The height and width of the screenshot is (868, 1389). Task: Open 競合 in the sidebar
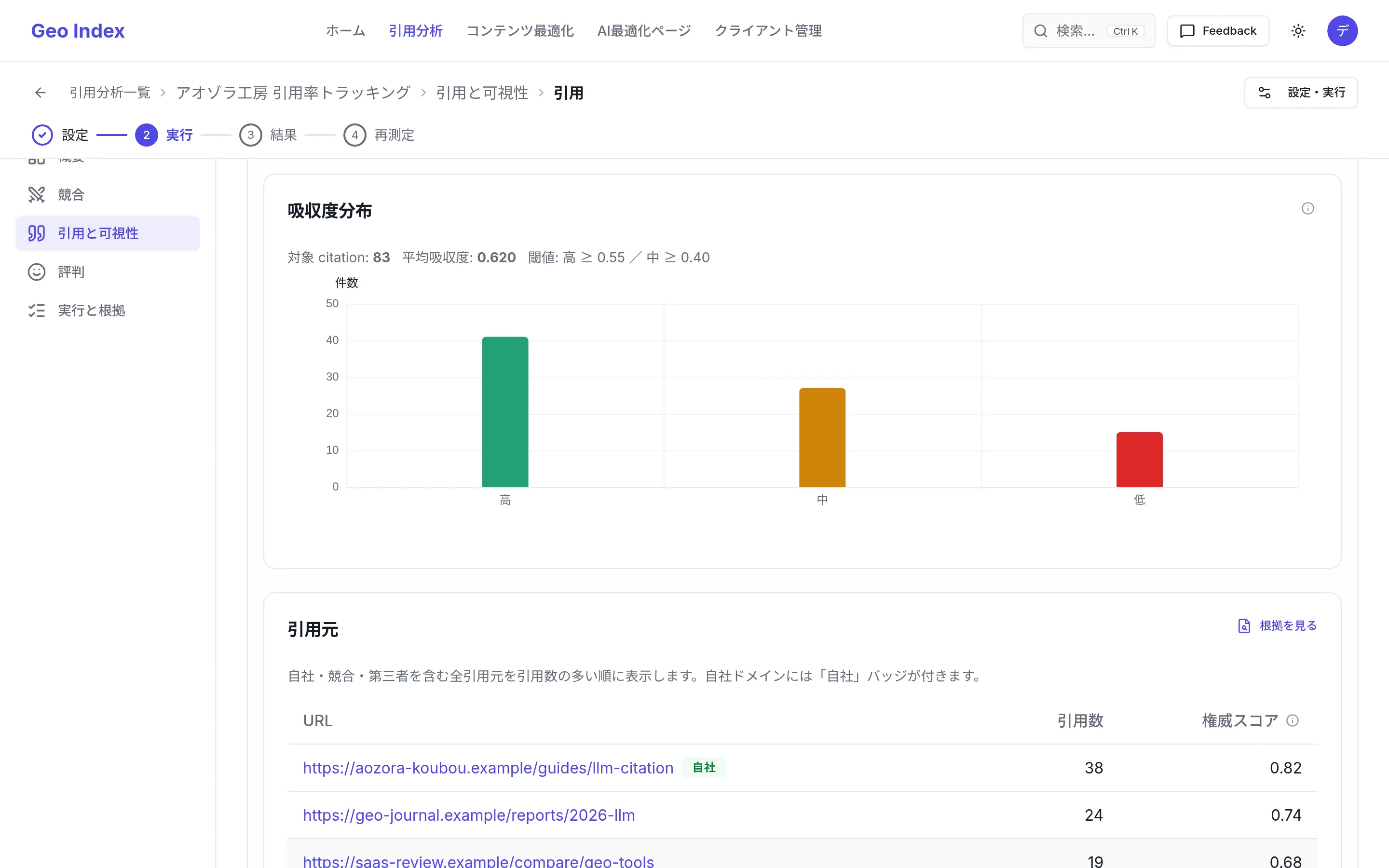(108, 195)
